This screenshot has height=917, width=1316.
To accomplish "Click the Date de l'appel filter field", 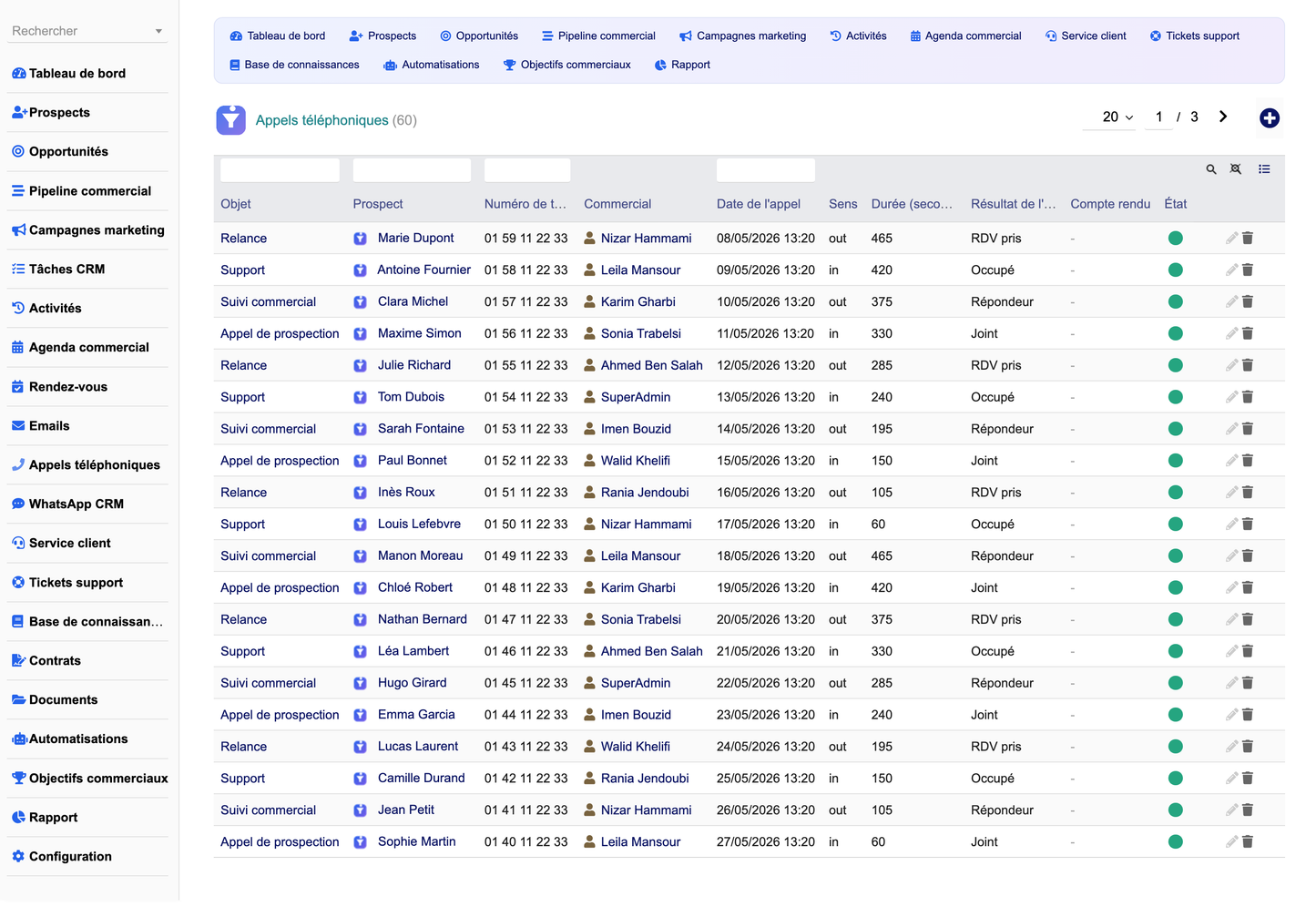I will [765, 170].
